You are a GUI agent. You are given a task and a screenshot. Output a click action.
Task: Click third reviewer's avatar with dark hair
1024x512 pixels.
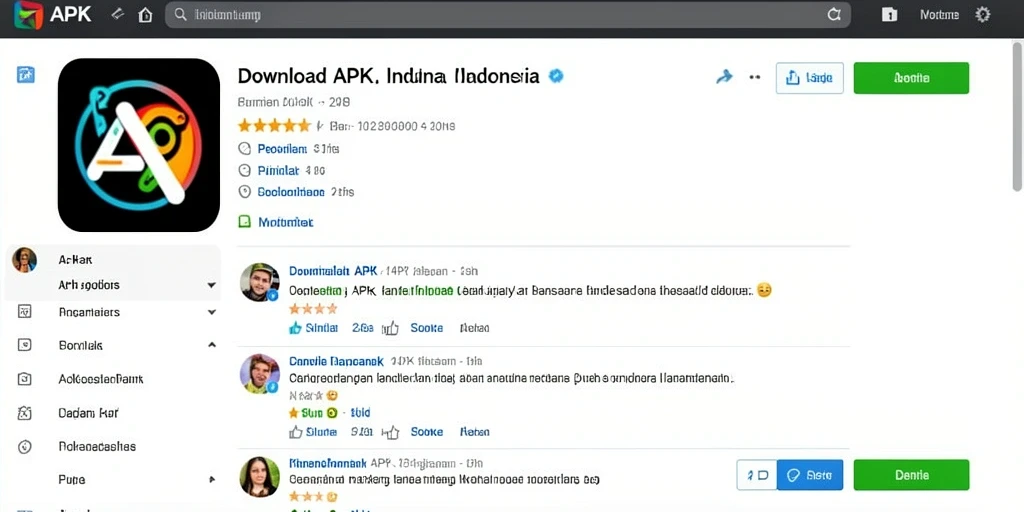[260, 476]
